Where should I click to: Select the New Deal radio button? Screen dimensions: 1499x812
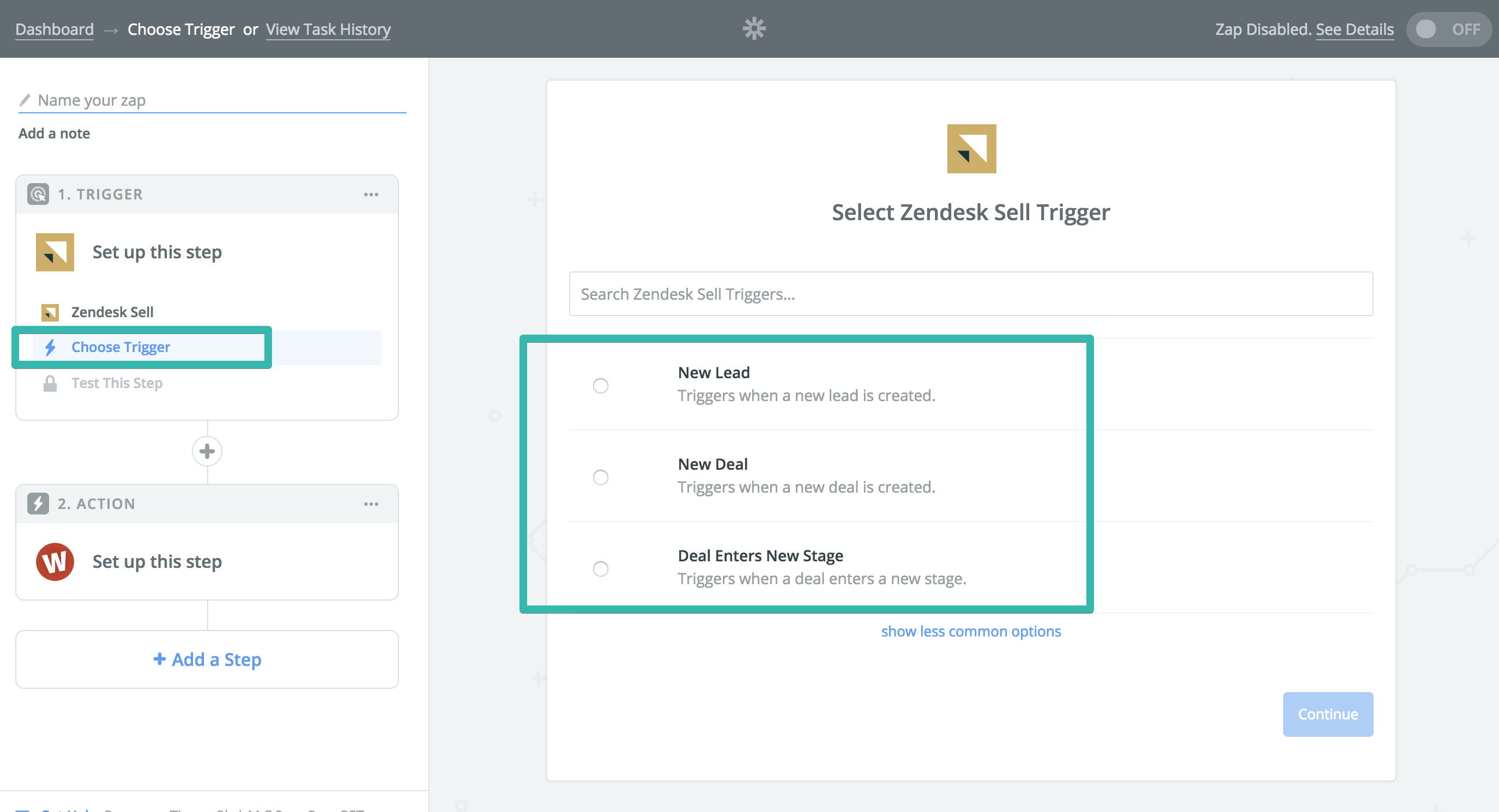(600, 477)
